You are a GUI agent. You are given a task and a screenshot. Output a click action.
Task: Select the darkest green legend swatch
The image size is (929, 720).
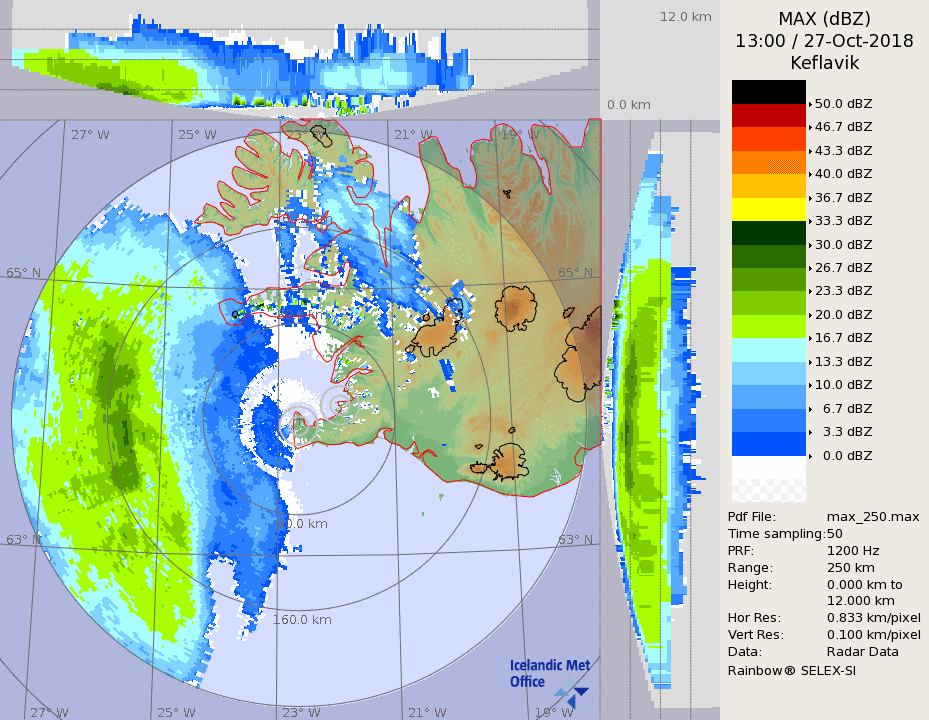pos(768,233)
